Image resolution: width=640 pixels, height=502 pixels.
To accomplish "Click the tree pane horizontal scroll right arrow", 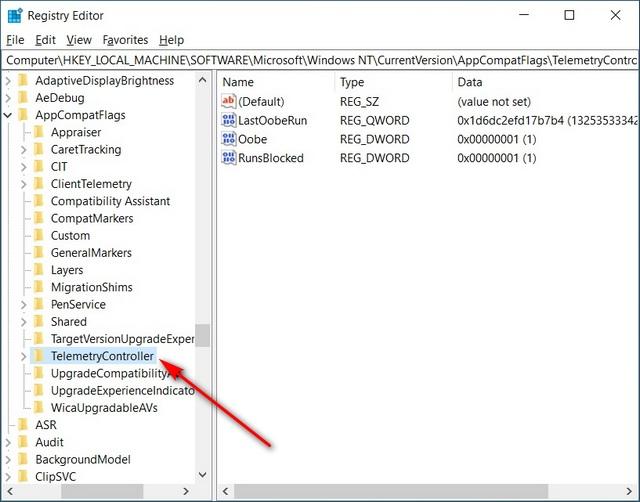I will (x=186, y=491).
